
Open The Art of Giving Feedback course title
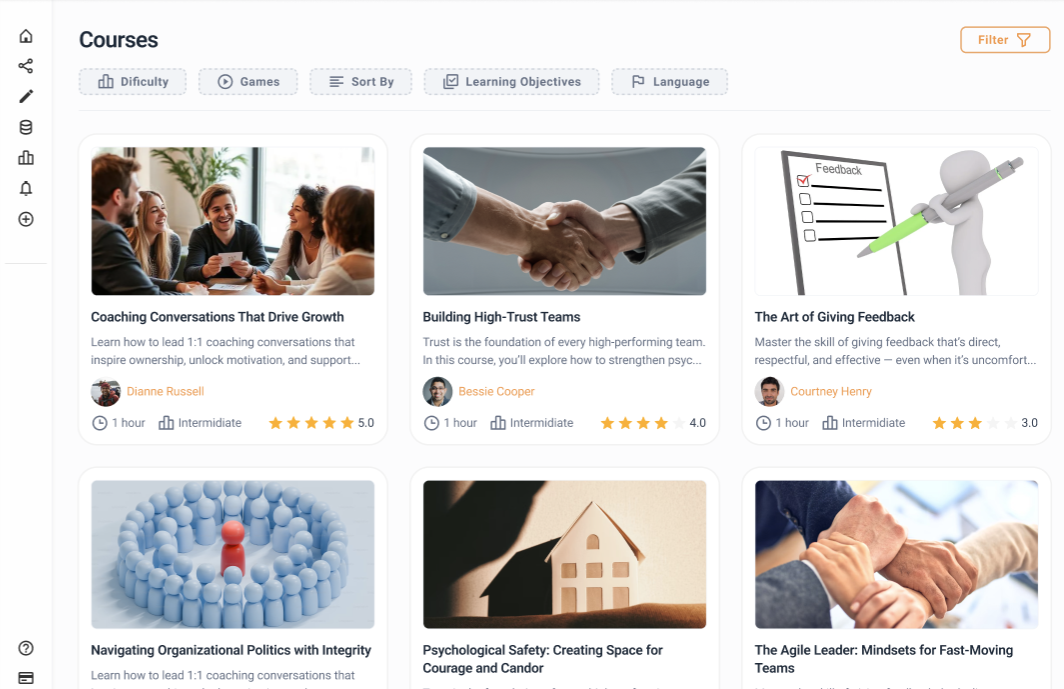click(835, 317)
